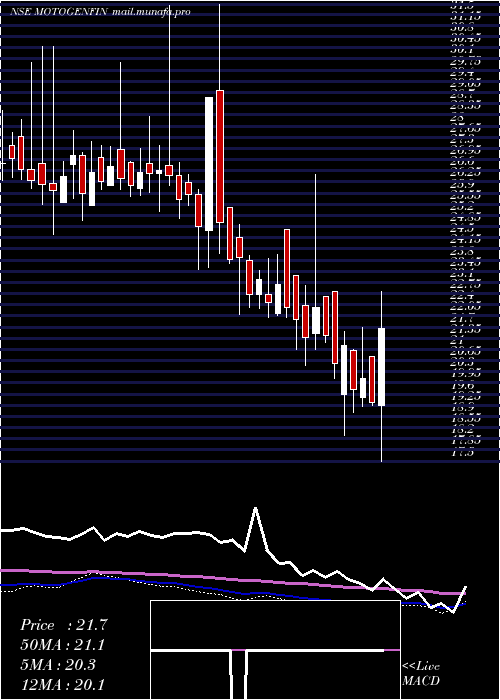Click the '29.4' label on the price axis

(461, 74)
